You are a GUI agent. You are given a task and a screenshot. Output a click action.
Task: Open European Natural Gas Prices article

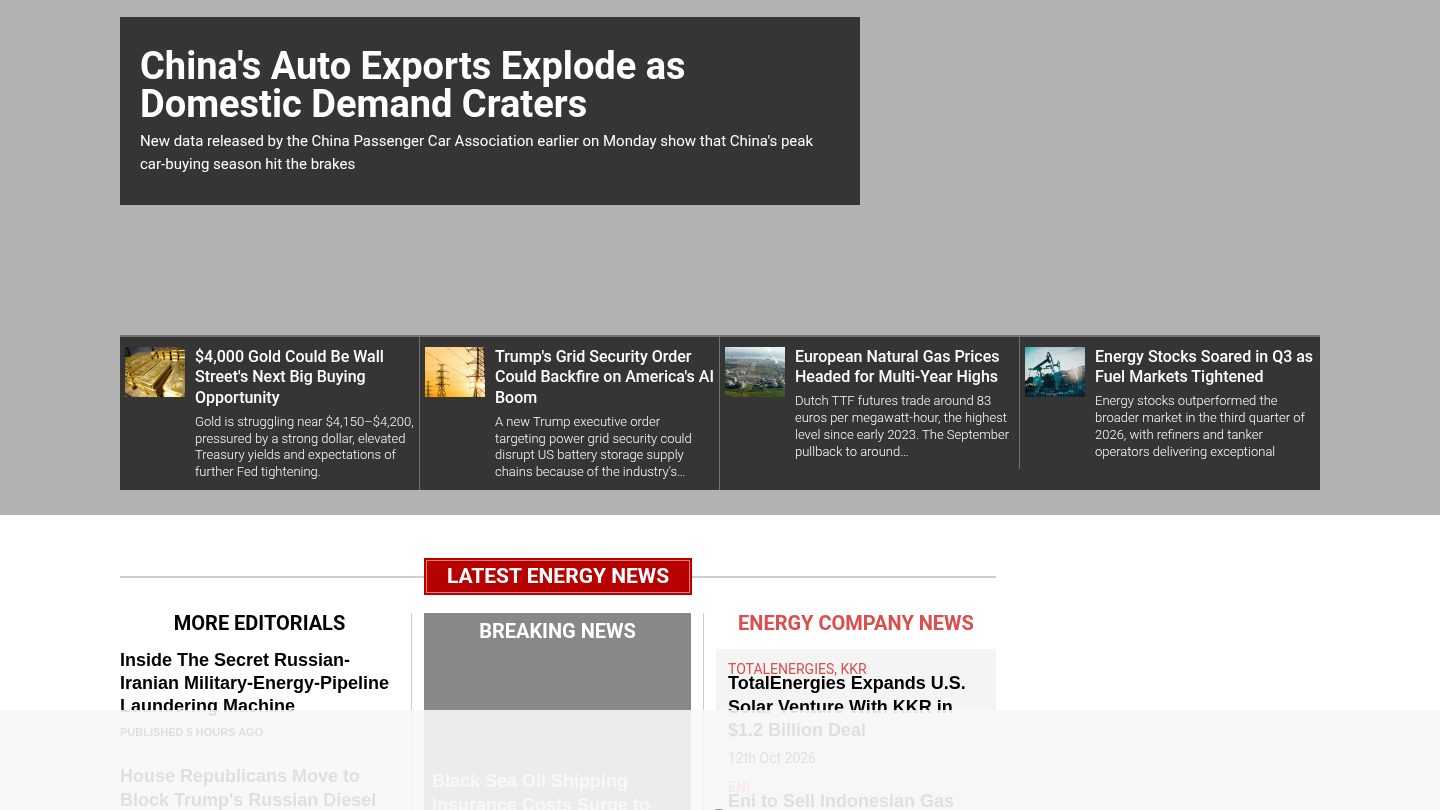pos(897,366)
